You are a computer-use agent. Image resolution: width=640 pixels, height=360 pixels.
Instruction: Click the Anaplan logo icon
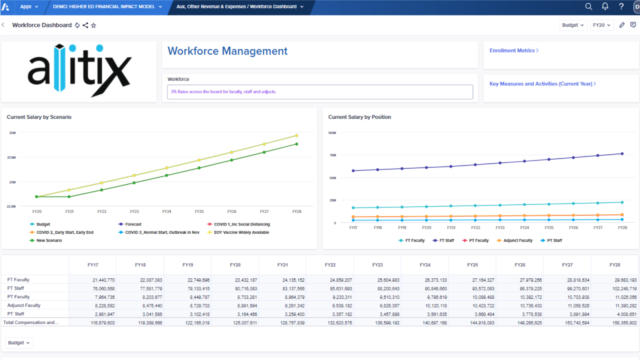click(5, 7)
